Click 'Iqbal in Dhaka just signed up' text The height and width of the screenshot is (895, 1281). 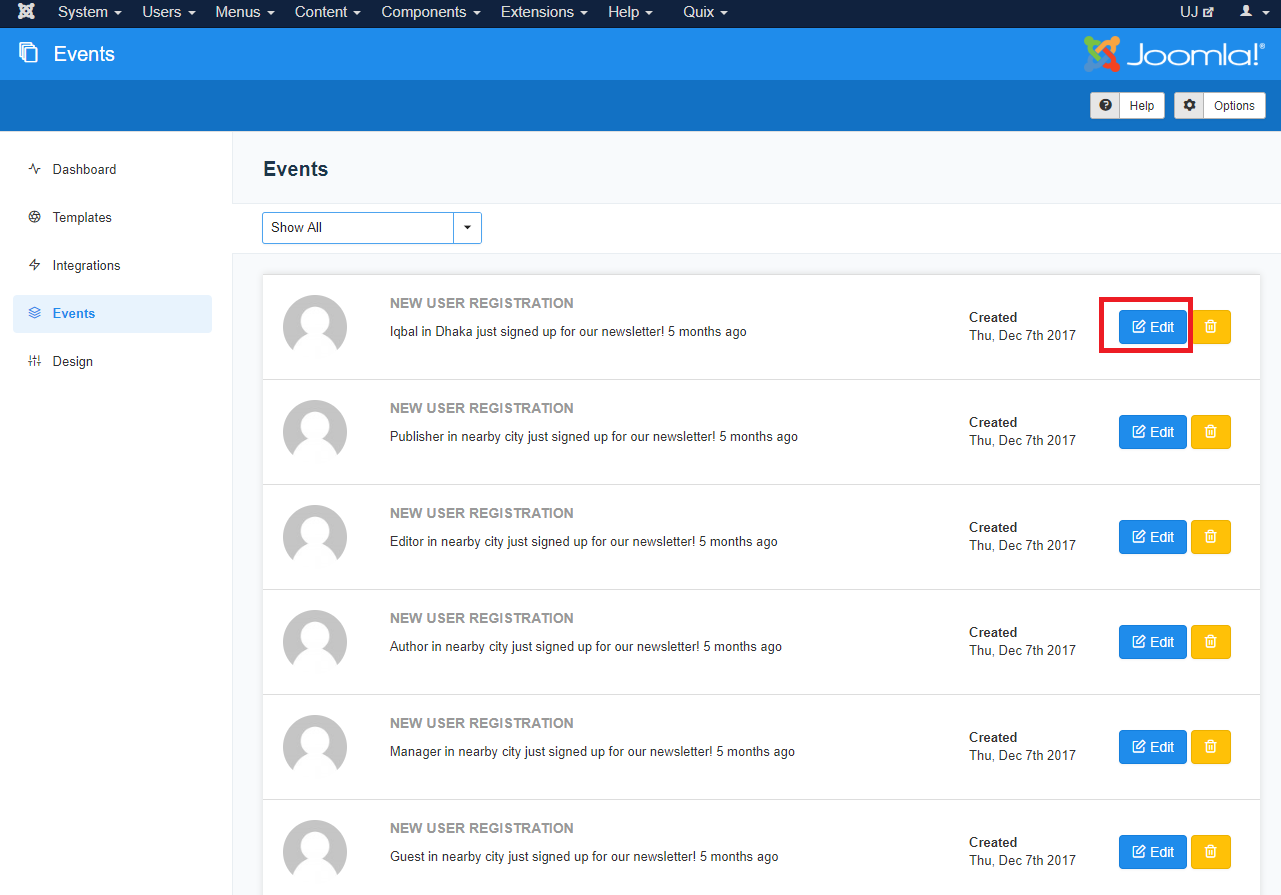point(568,331)
